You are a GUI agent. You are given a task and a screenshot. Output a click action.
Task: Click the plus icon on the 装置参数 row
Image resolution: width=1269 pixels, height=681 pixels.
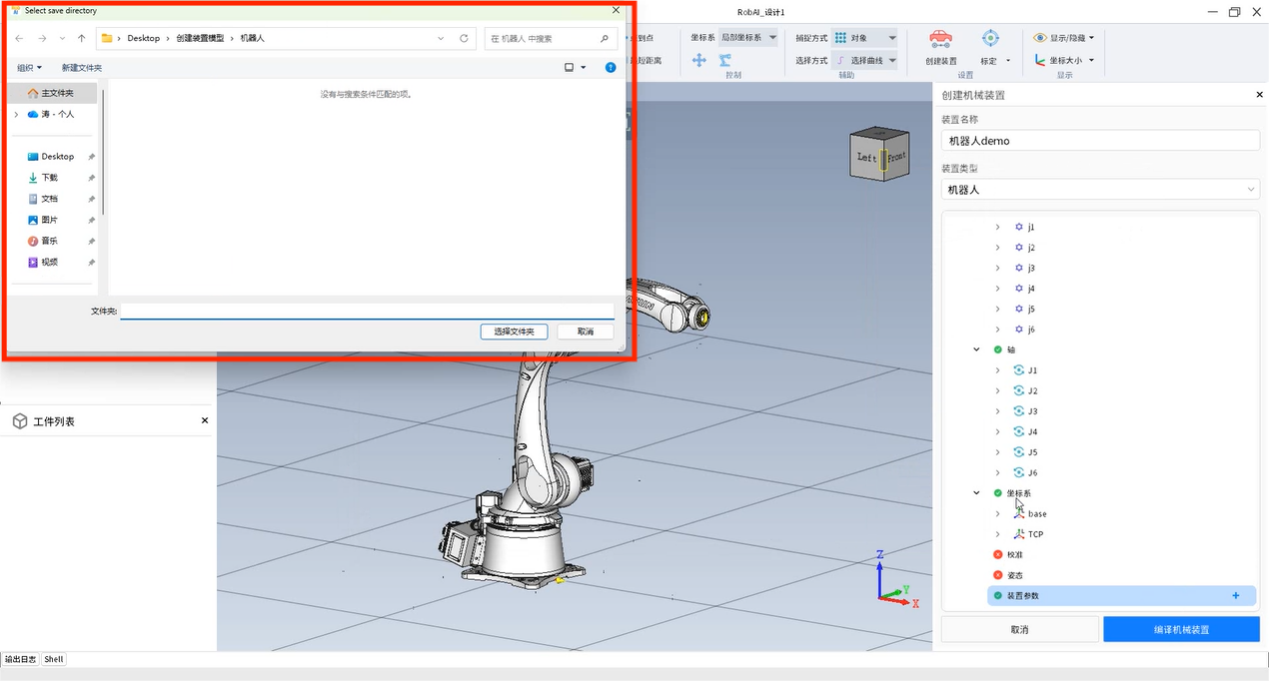tap(1236, 596)
